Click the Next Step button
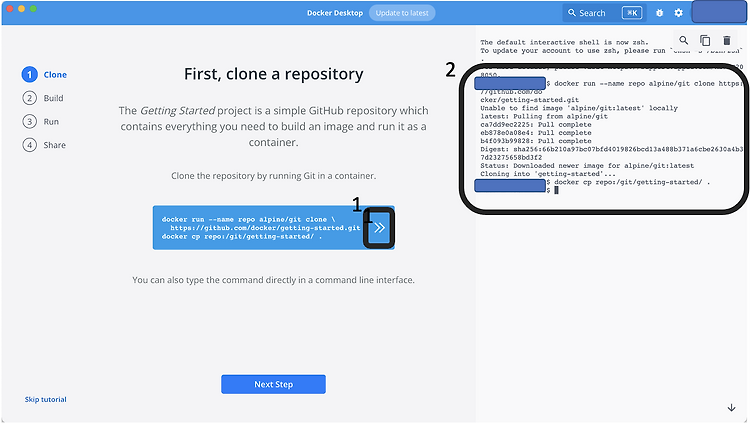This screenshot has height=423, width=750. click(x=273, y=384)
